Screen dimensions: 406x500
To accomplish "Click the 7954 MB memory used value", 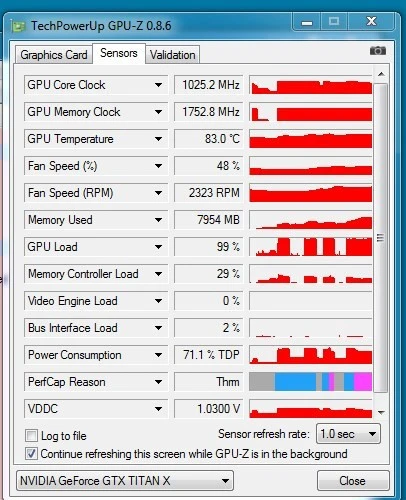I will 209,220.
